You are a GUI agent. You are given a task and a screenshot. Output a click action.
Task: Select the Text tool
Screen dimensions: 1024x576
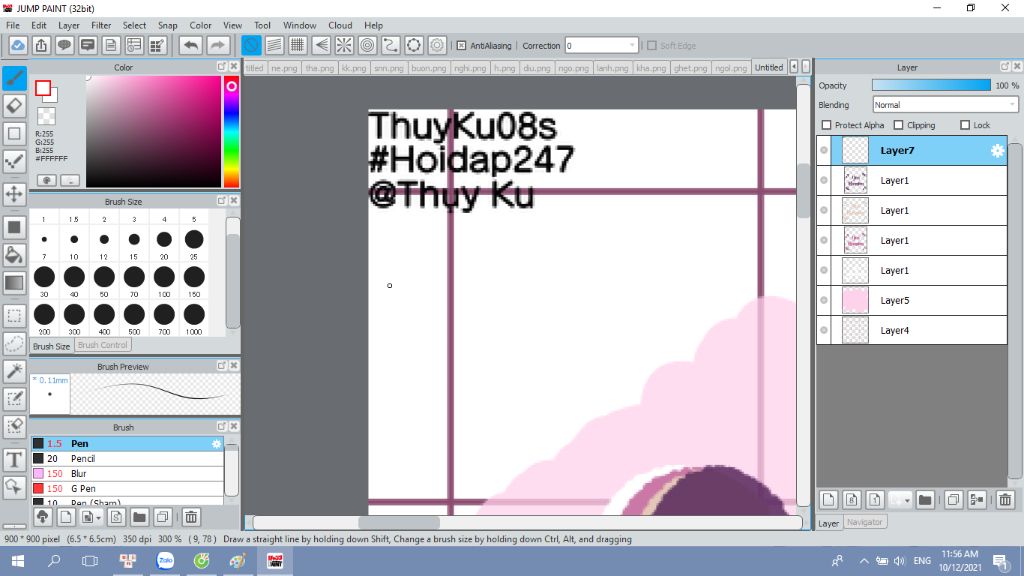click(x=14, y=460)
